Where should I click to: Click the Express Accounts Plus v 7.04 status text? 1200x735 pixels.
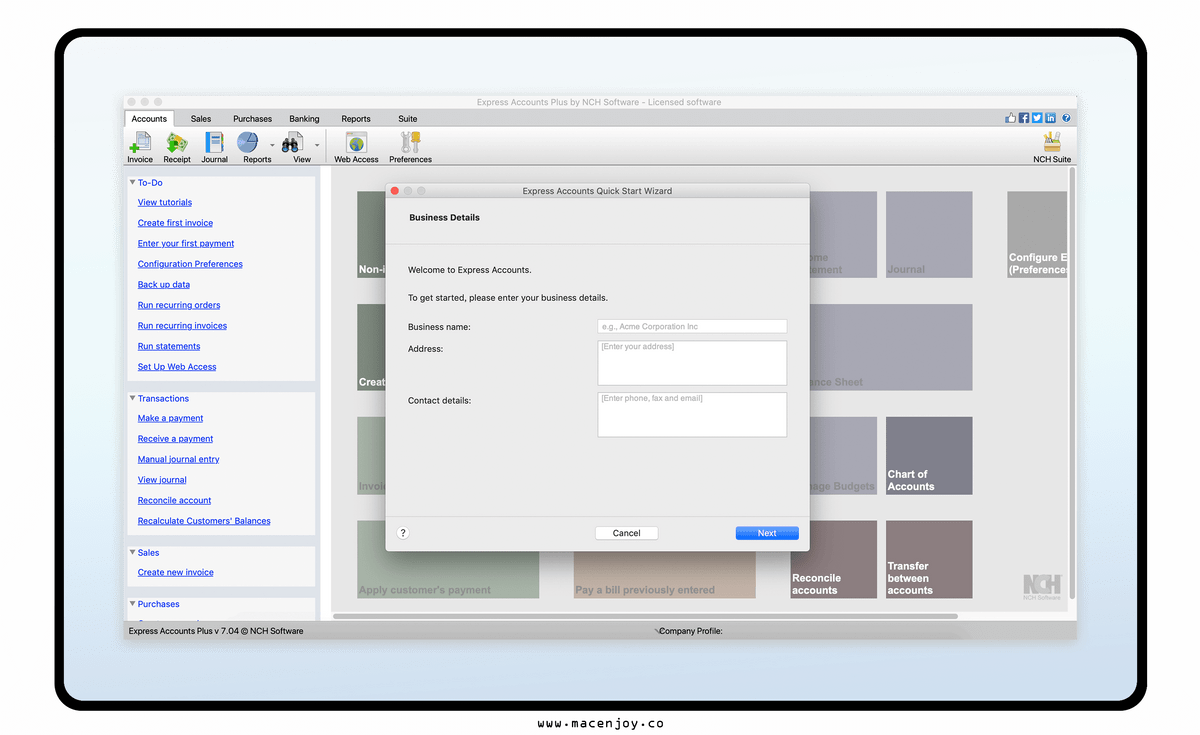(x=216, y=631)
